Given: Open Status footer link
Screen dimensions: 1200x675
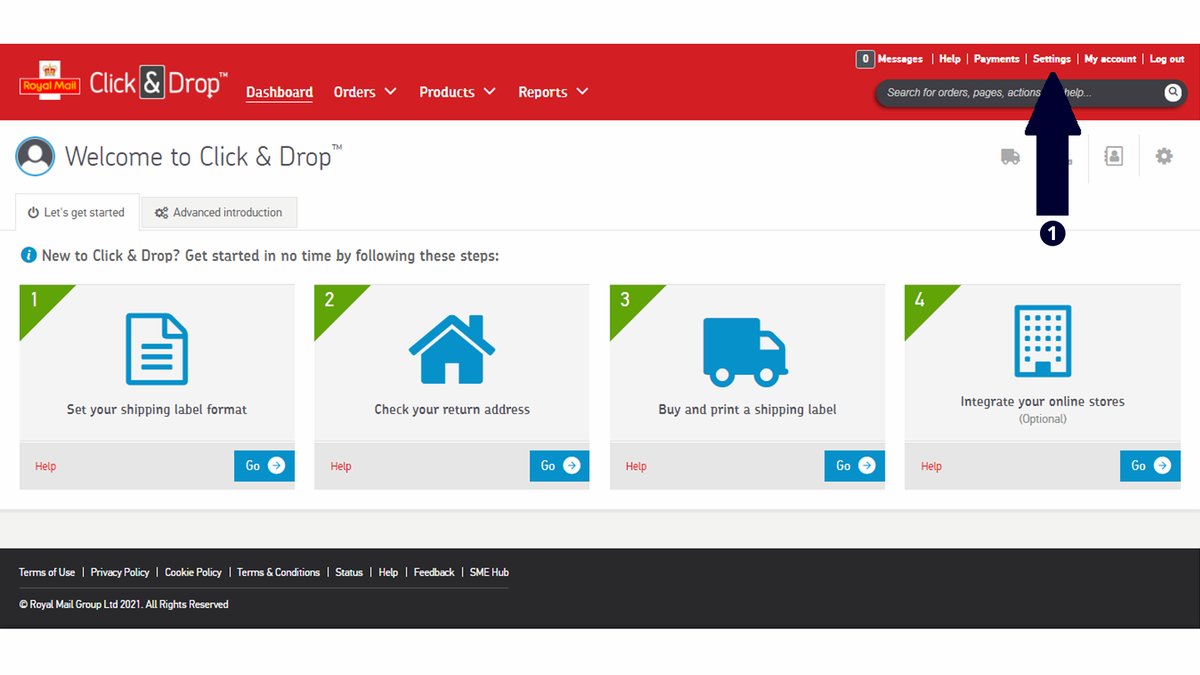Looking at the screenshot, I should pyautogui.click(x=349, y=572).
